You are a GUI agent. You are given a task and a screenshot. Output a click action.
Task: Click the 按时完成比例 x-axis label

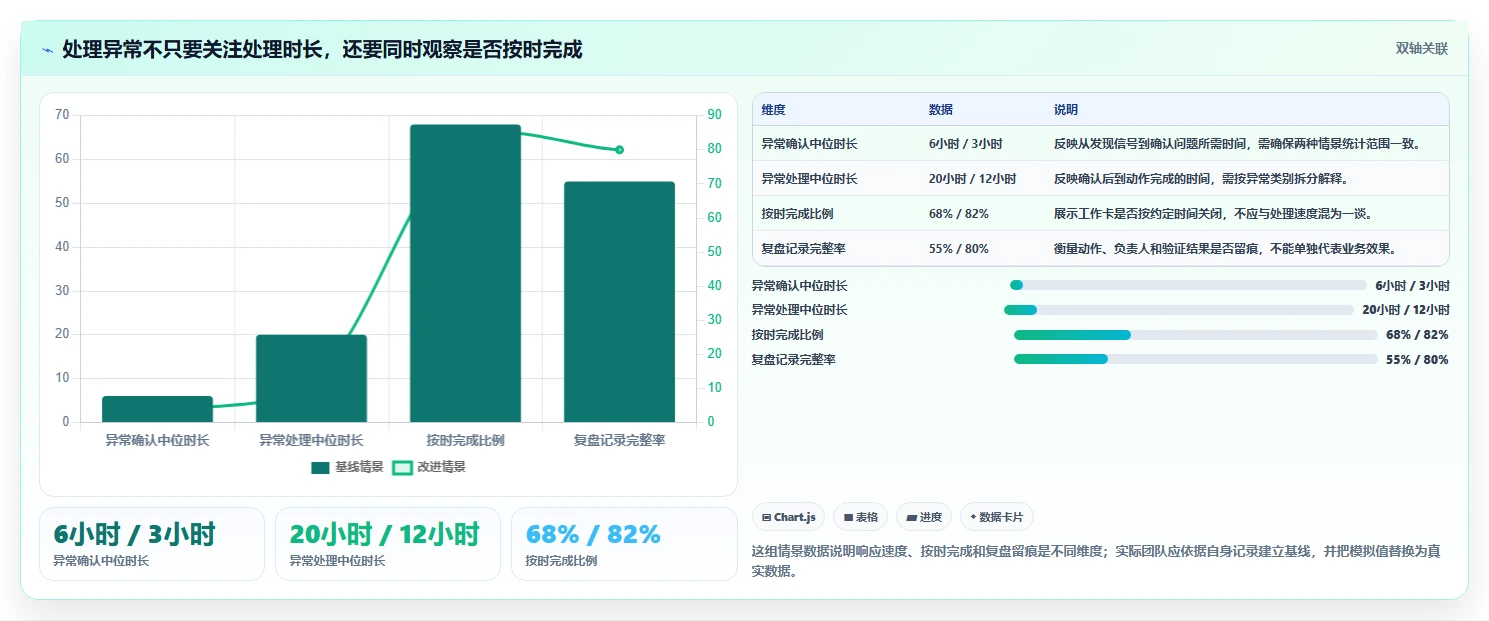click(x=465, y=440)
